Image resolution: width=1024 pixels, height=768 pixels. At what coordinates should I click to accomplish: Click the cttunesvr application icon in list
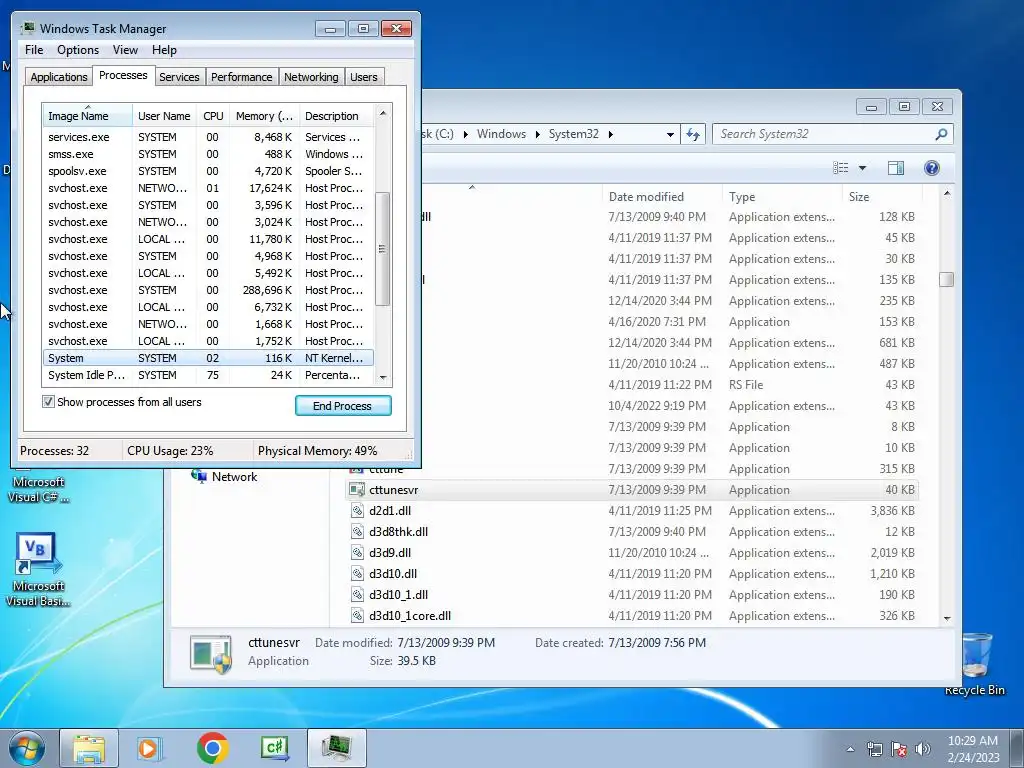pyautogui.click(x=357, y=490)
